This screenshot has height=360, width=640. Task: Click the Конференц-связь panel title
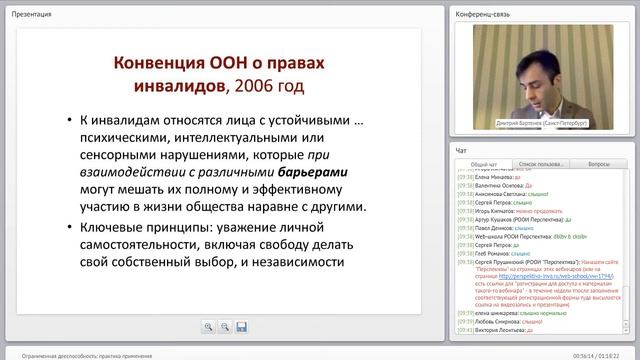[482, 14]
